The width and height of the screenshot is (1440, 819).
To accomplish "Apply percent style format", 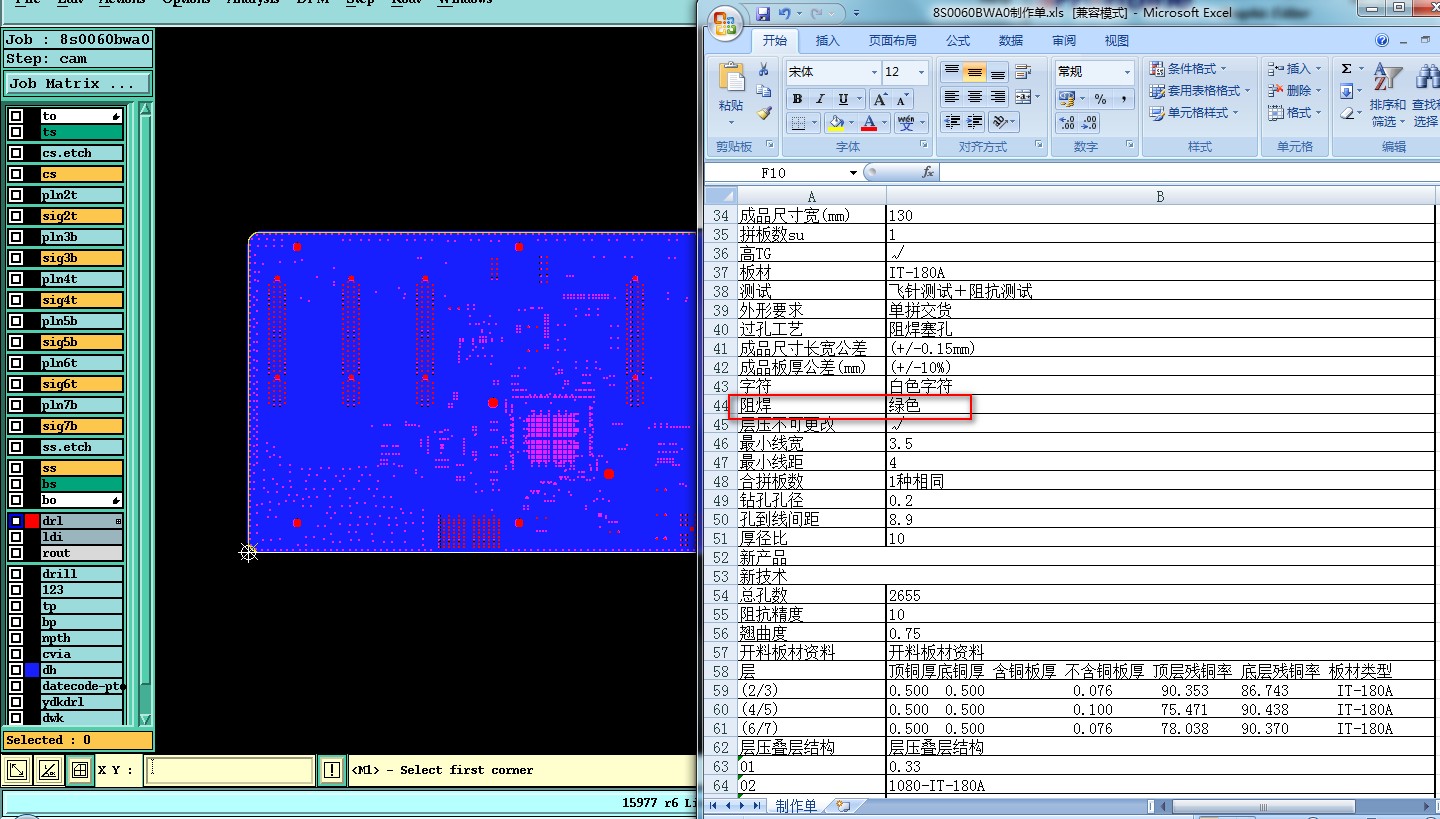I will pos(1100,99).
